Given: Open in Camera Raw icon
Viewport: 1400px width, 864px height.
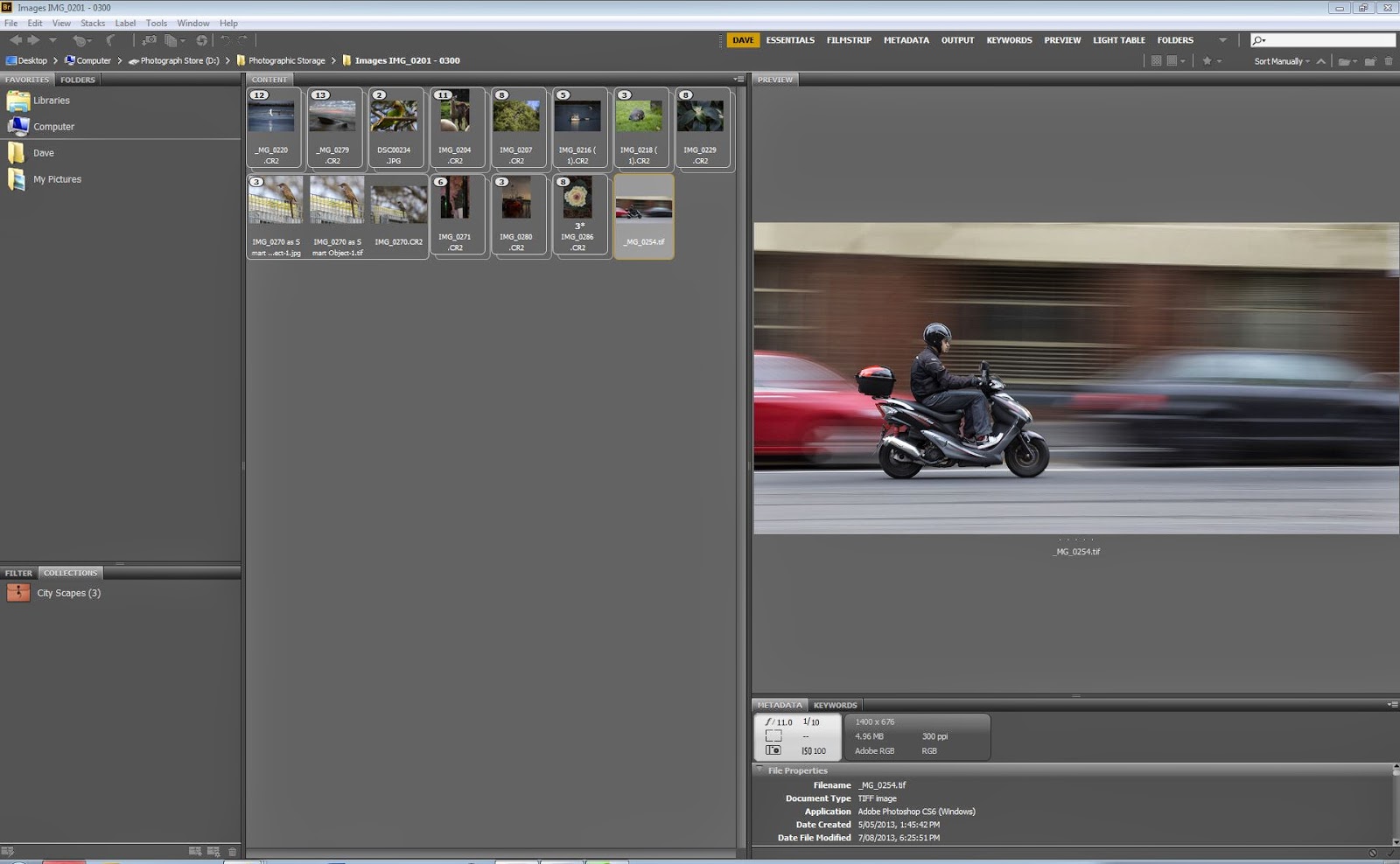Looking at the screenshot, I should [x=202, y=40].
